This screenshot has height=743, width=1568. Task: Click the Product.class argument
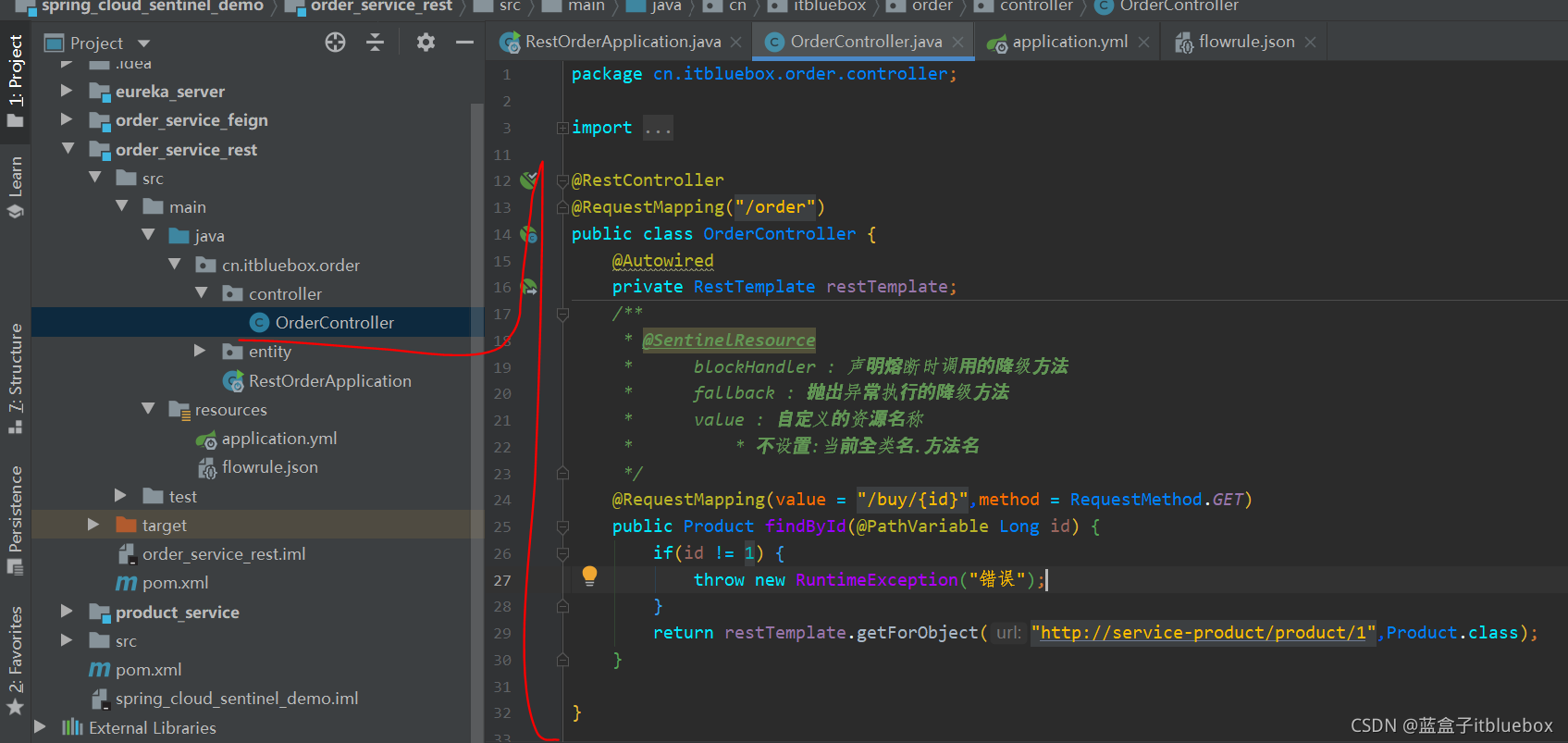[x=1451, y=633]
